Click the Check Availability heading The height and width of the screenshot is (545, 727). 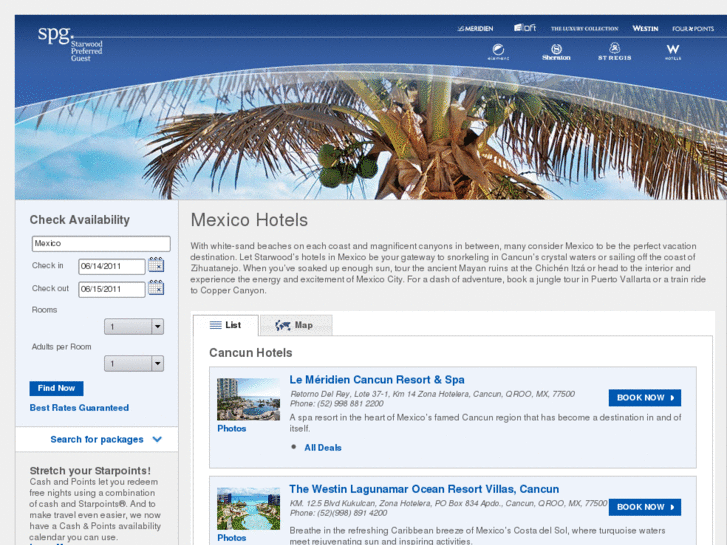80,220
